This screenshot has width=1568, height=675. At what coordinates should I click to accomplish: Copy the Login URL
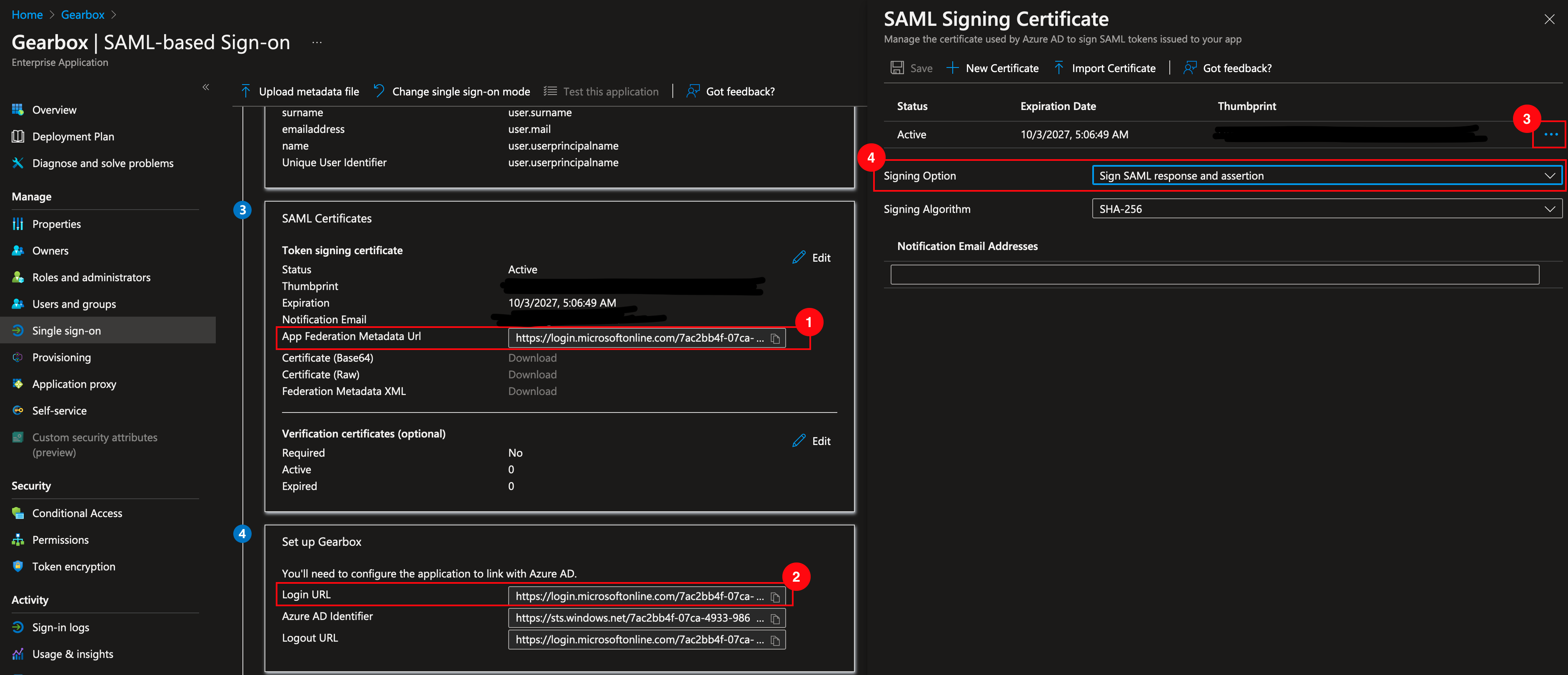point(775,597)
